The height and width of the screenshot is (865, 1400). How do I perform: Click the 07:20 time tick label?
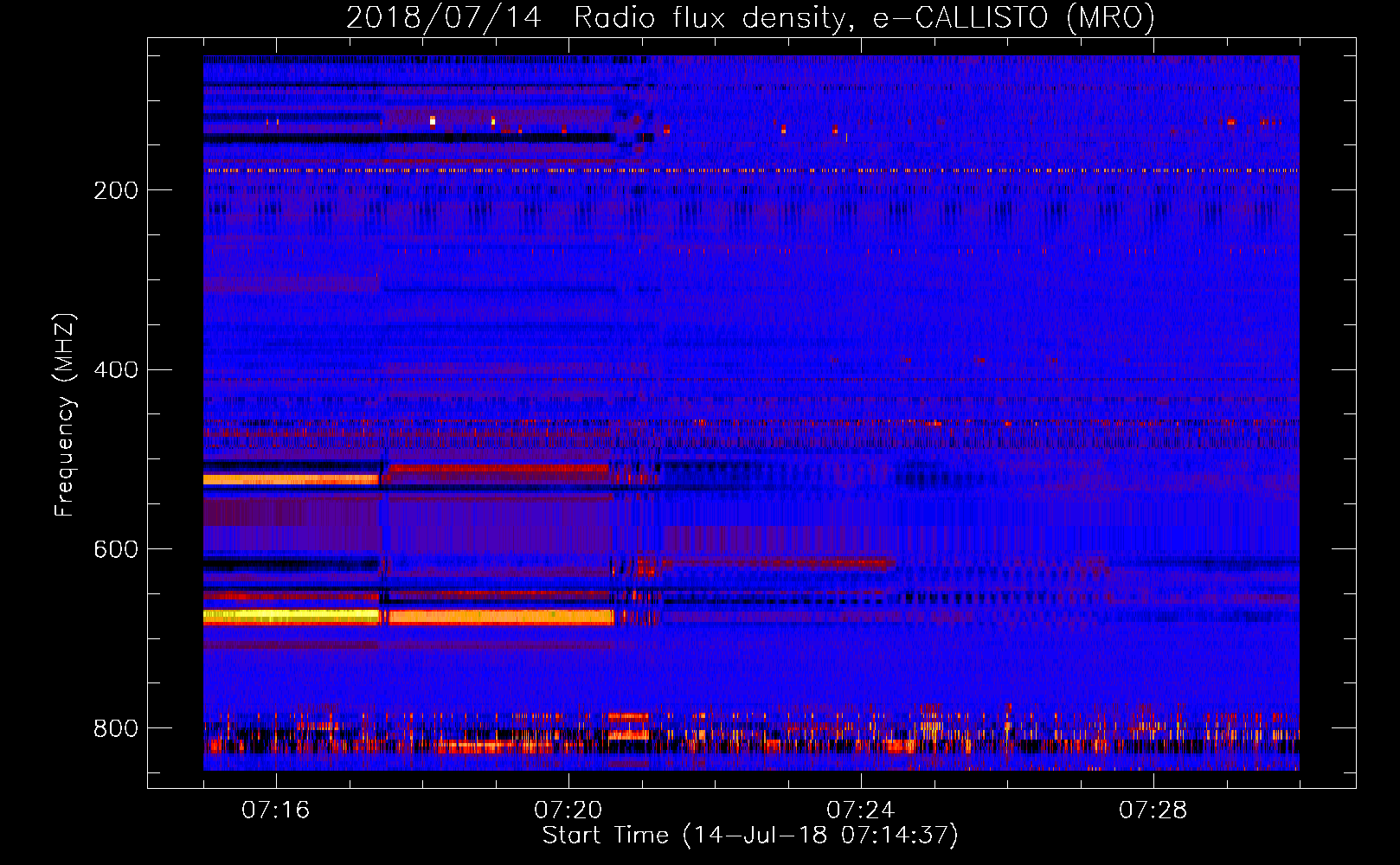(x=568, y=811)
